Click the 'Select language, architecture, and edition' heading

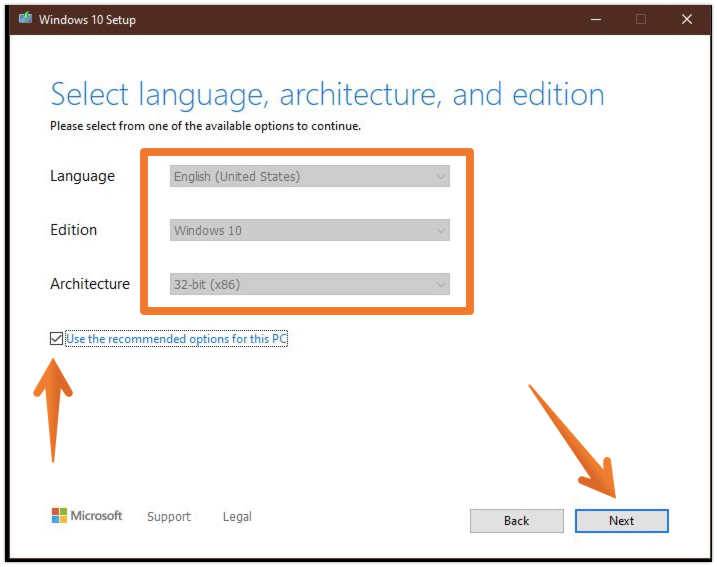pos(327,95)
